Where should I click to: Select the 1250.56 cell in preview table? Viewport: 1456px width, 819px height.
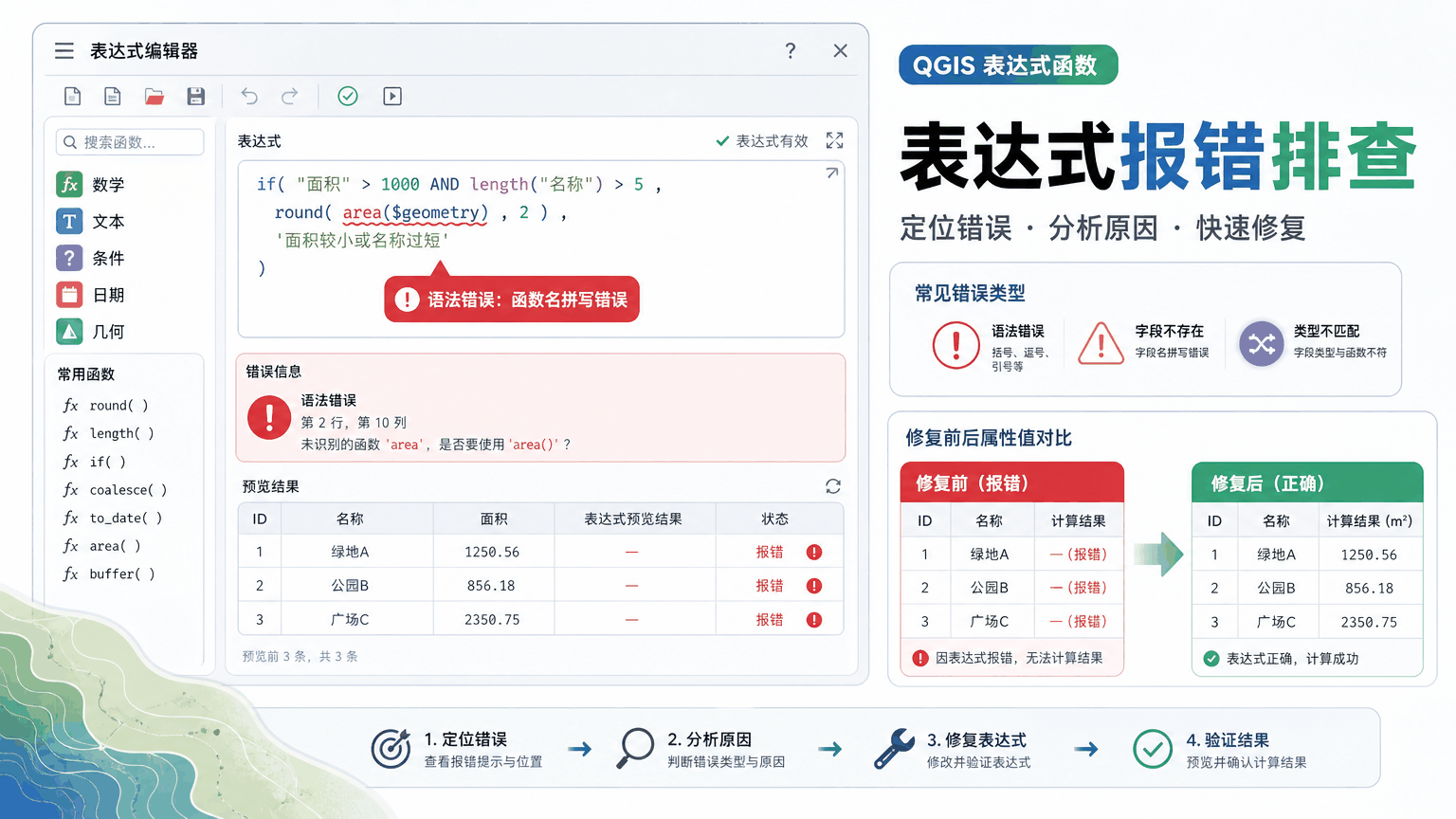(x=492, y=553)
